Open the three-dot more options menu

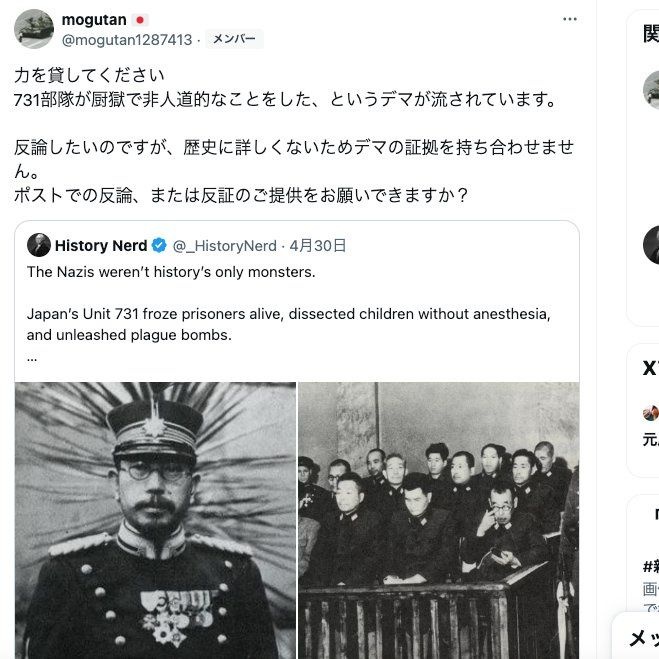pos(569,19)
